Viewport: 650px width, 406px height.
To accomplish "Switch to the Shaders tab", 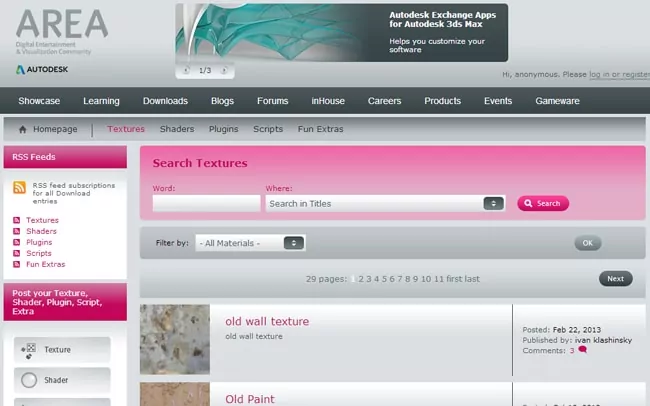I will coord(177,129).
